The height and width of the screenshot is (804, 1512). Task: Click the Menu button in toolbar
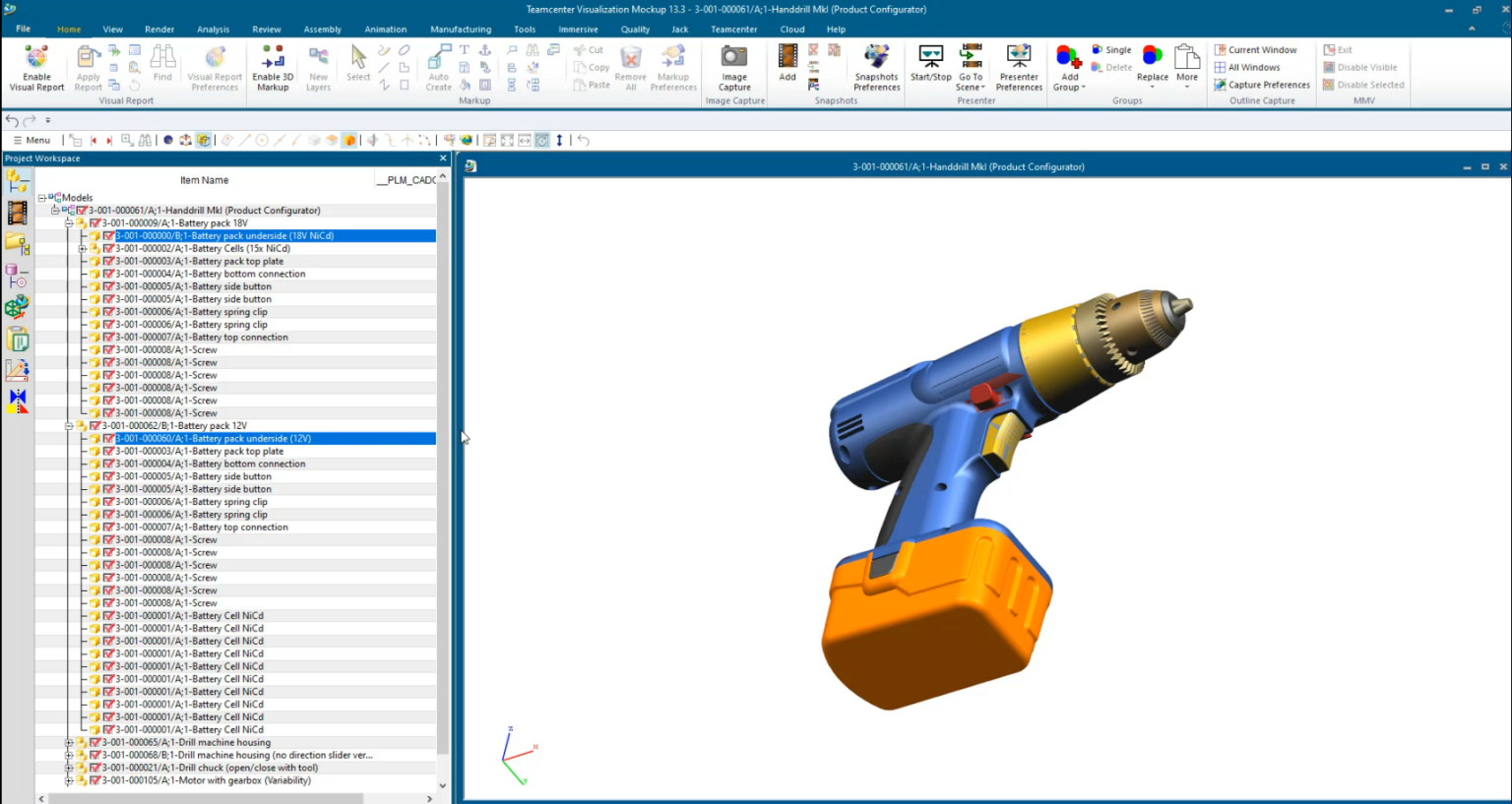31,141
